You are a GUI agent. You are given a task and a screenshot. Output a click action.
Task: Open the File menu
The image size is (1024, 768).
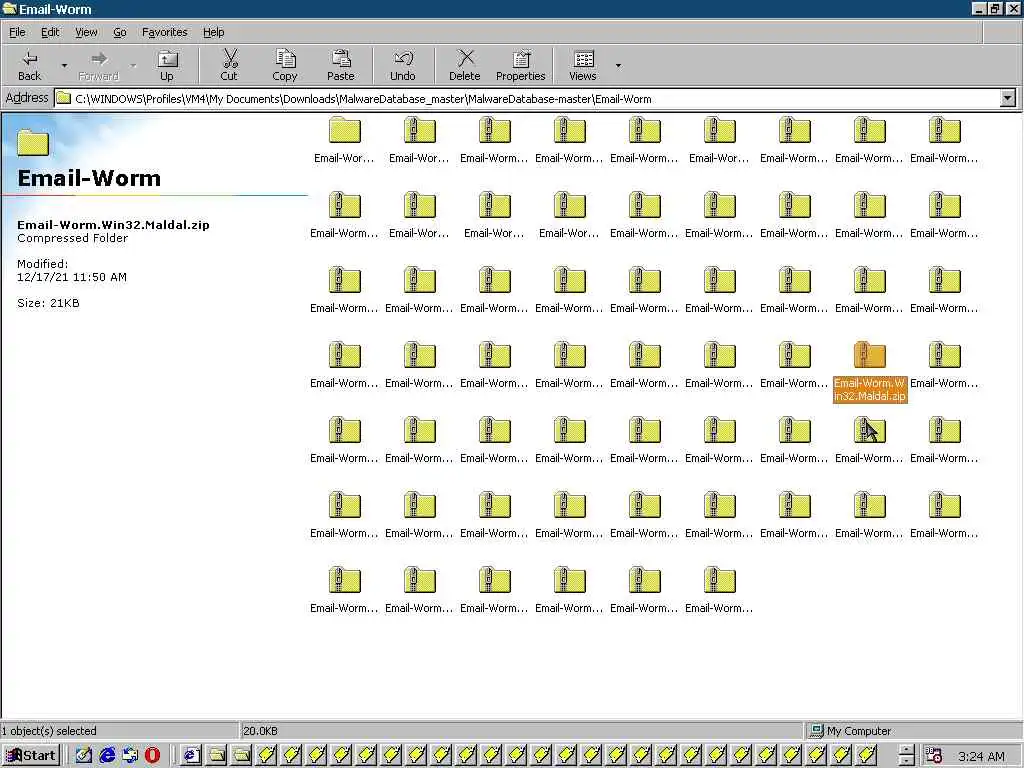coord(17,32)
